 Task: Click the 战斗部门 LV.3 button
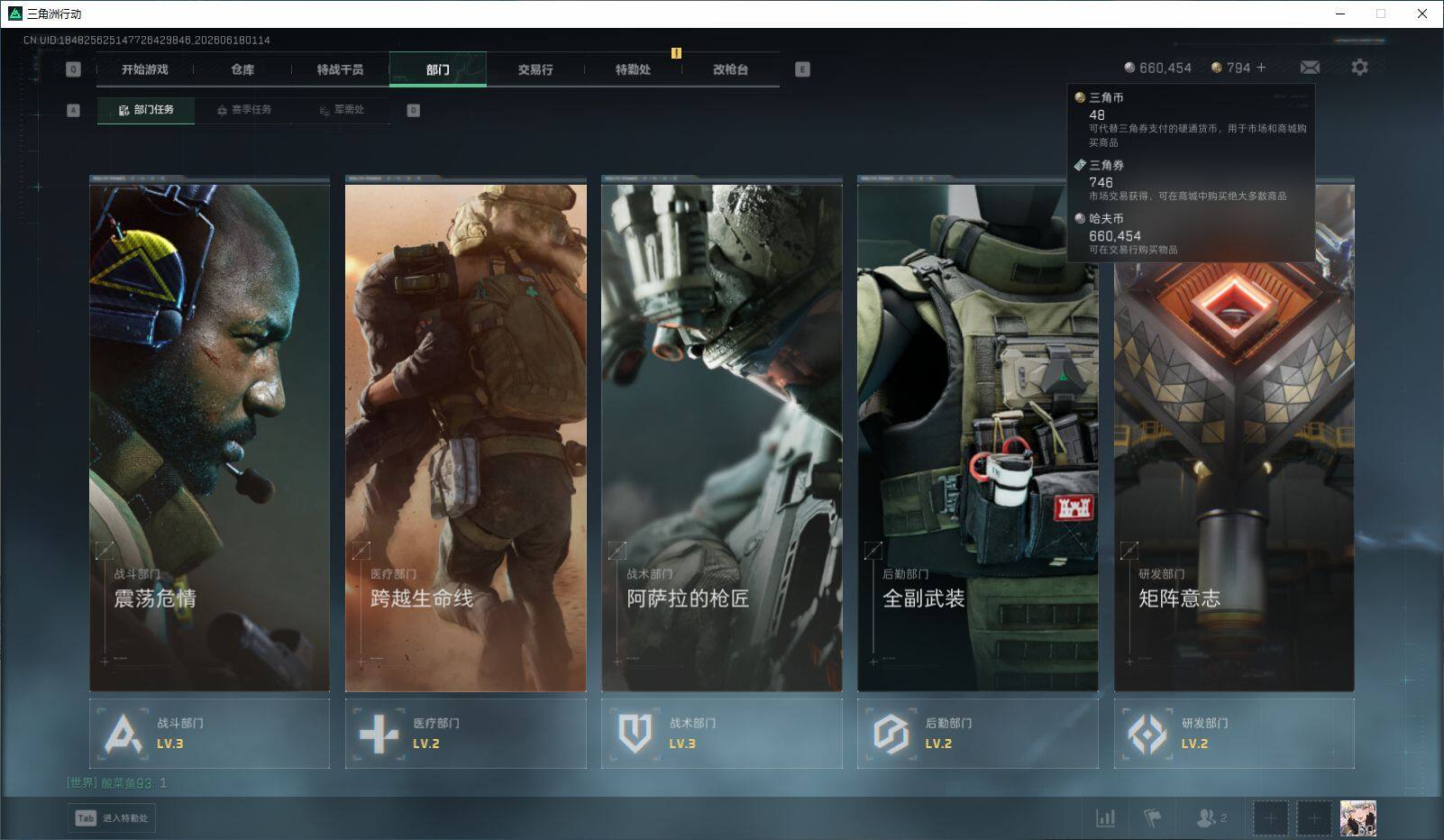(209, 734)
